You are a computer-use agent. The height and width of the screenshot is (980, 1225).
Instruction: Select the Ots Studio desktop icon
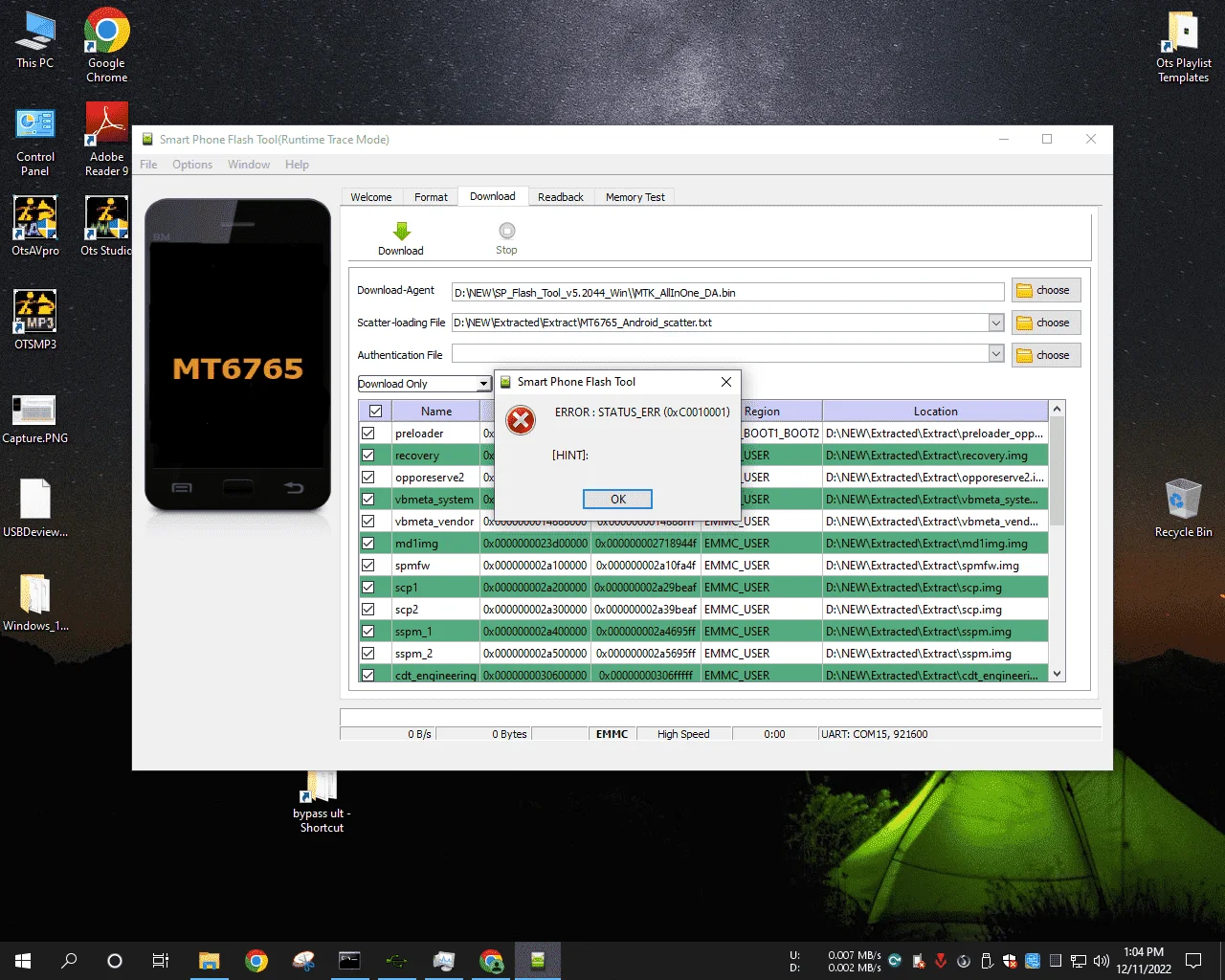[107, 227]
